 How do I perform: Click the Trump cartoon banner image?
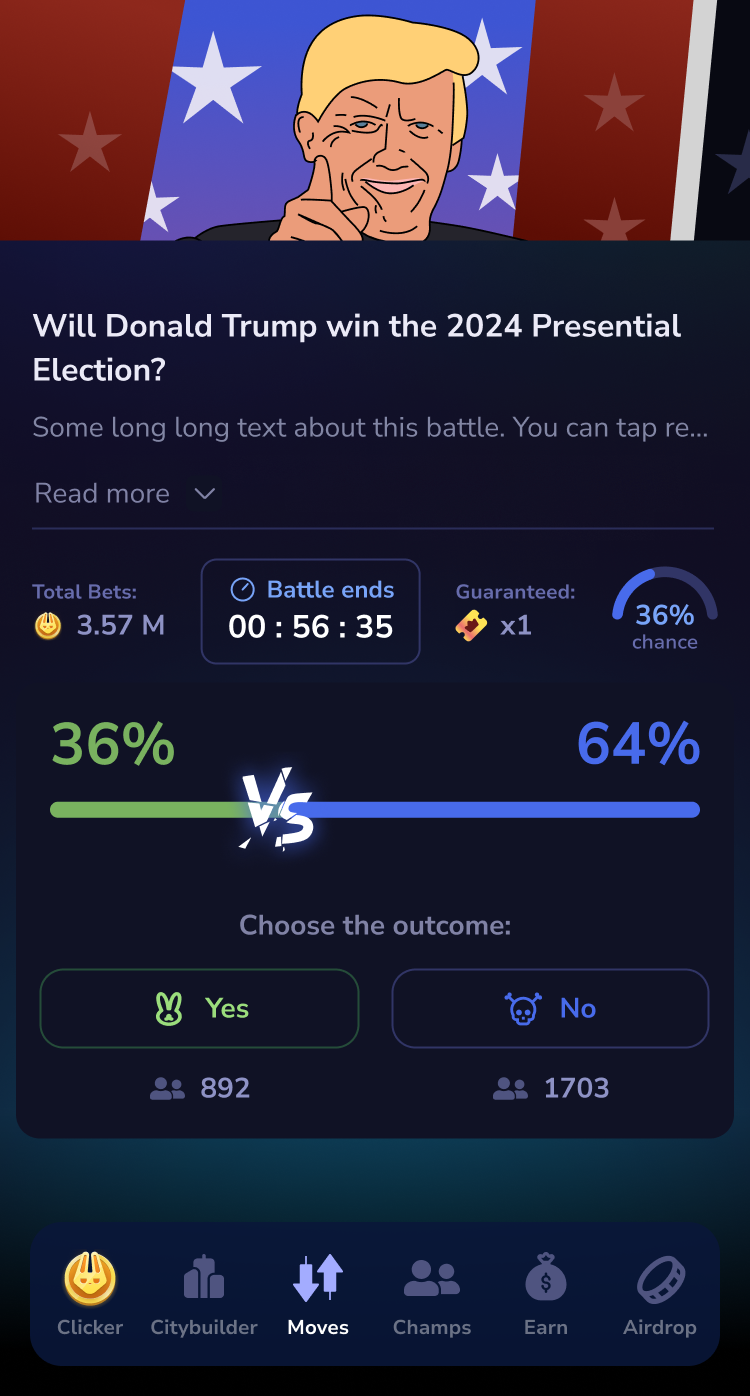[375, 120]
